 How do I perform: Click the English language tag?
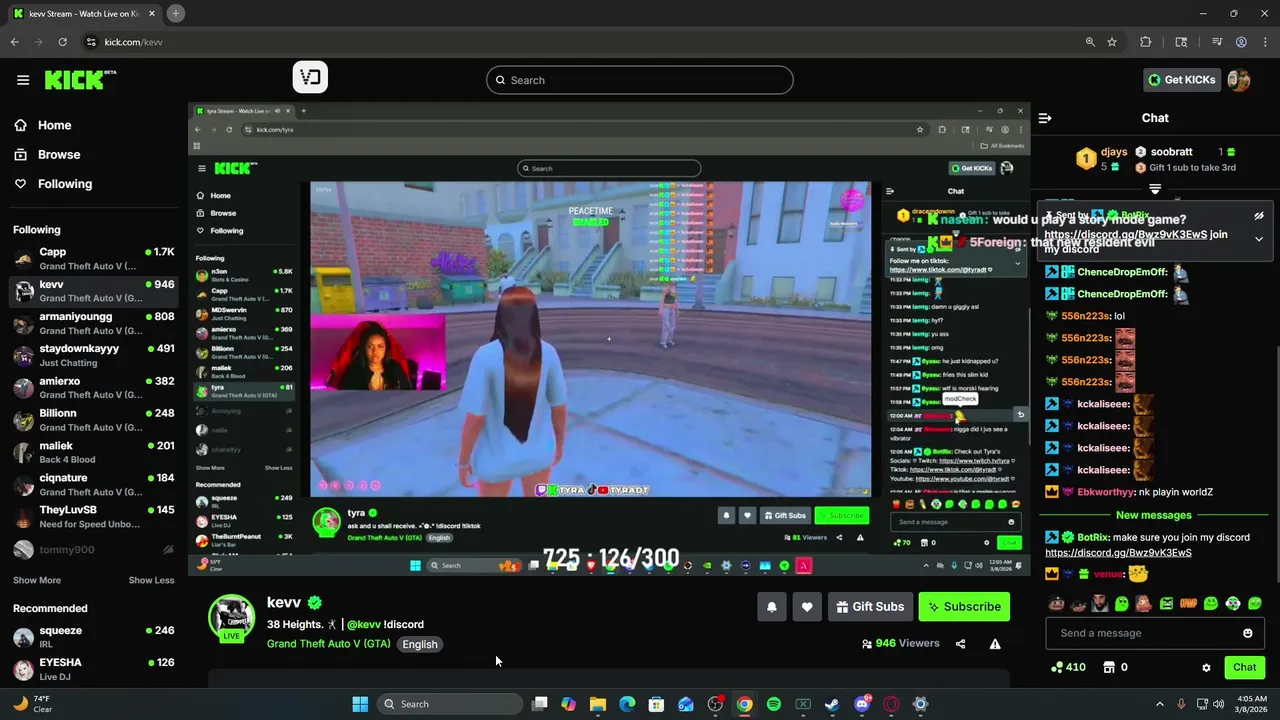[420, 644]
